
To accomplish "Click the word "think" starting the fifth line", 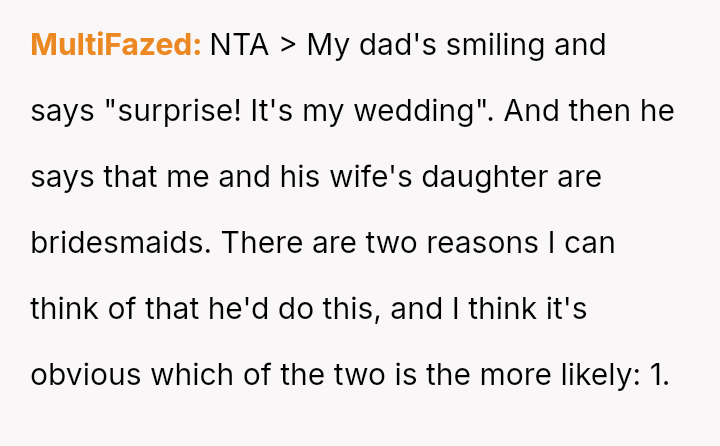I will click(x=64, y=309).
